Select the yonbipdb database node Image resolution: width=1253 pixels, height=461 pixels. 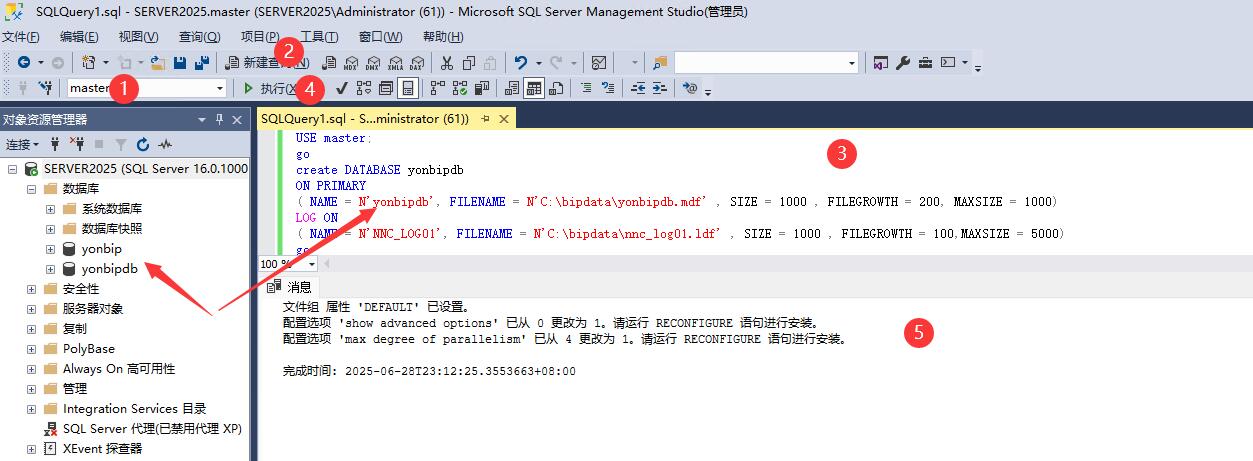109,269
